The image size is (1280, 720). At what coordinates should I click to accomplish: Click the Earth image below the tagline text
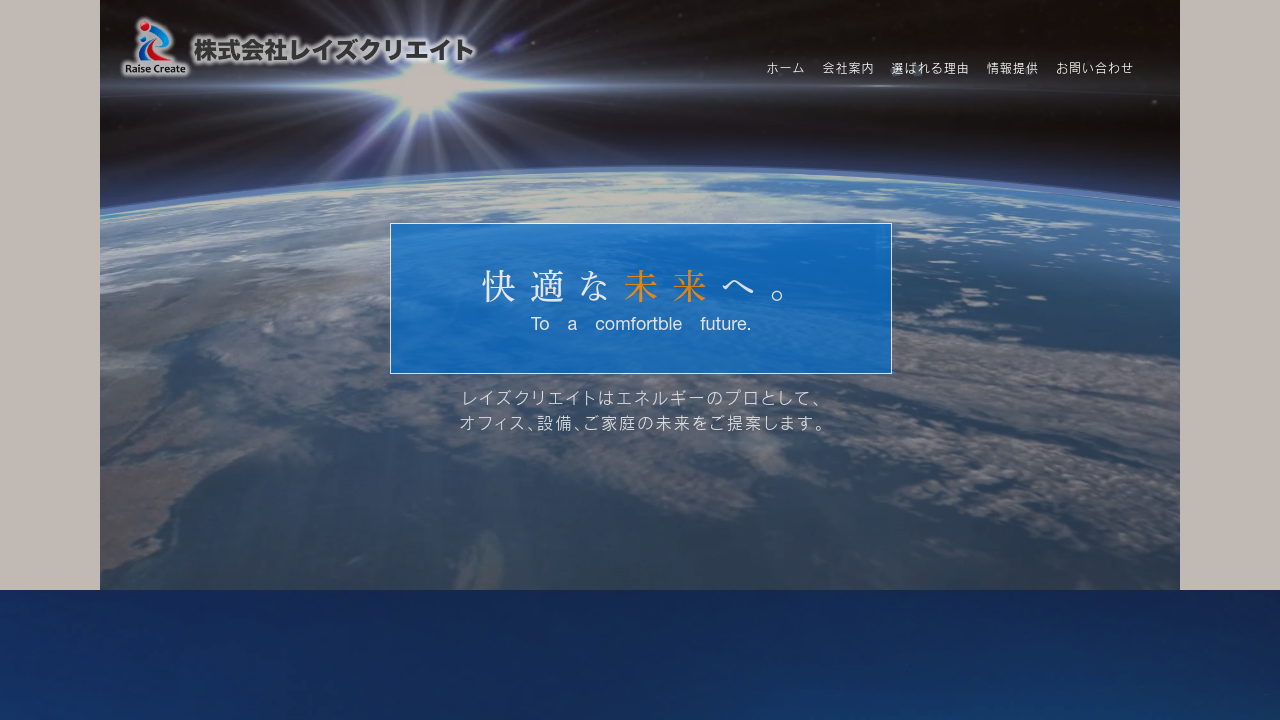640,510
